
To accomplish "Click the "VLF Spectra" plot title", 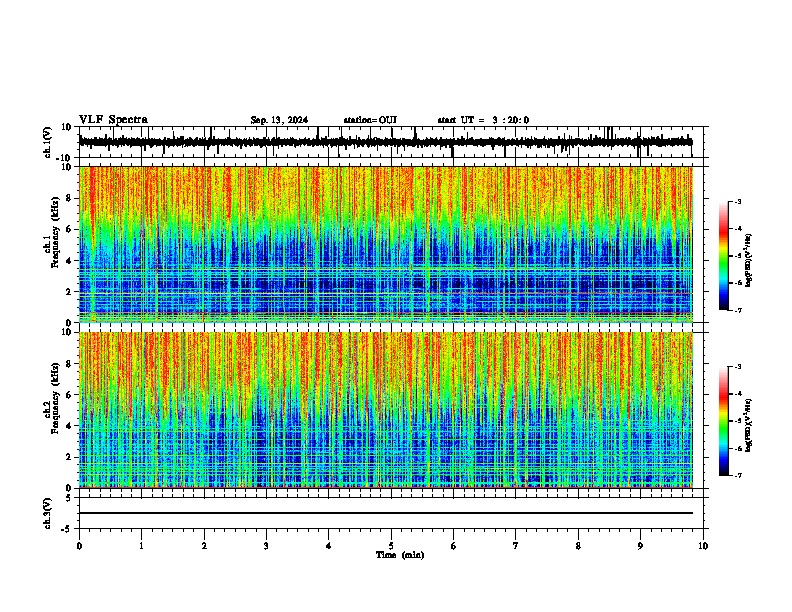I will tap(113, 120).
